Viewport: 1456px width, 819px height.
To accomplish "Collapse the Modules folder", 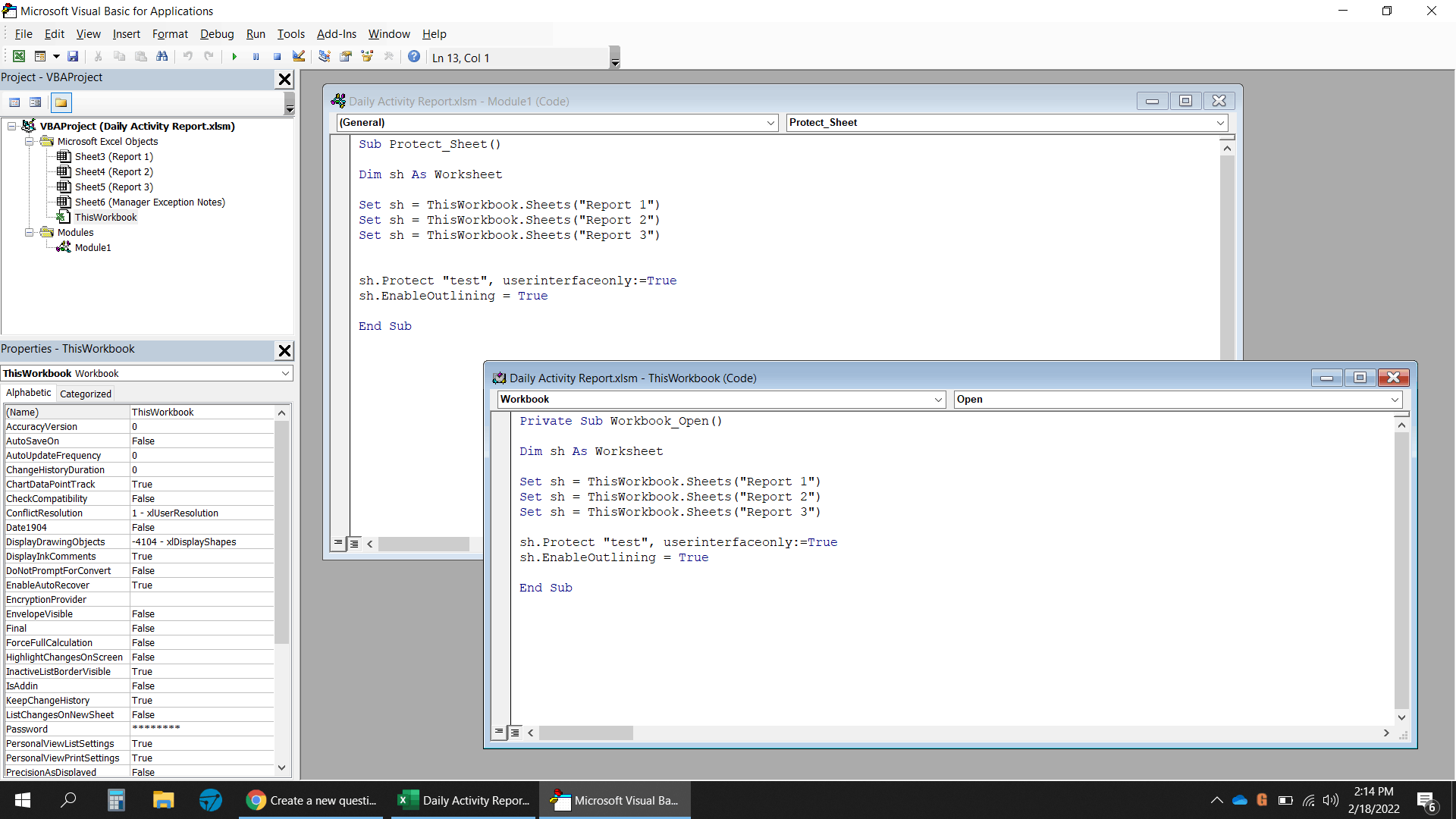I will pos(29,232).
